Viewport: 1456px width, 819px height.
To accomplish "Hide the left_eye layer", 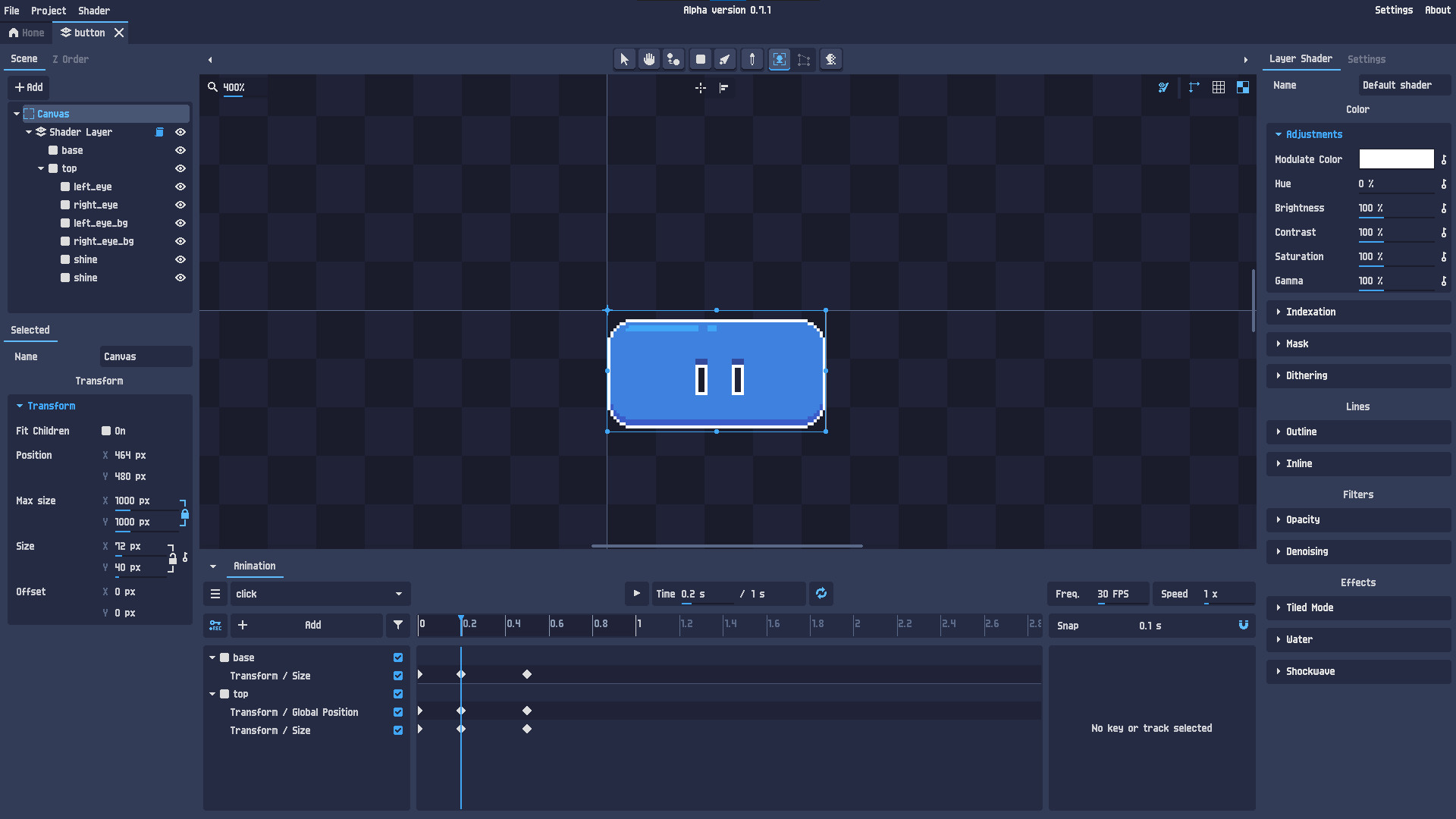I will click(179, 187).
